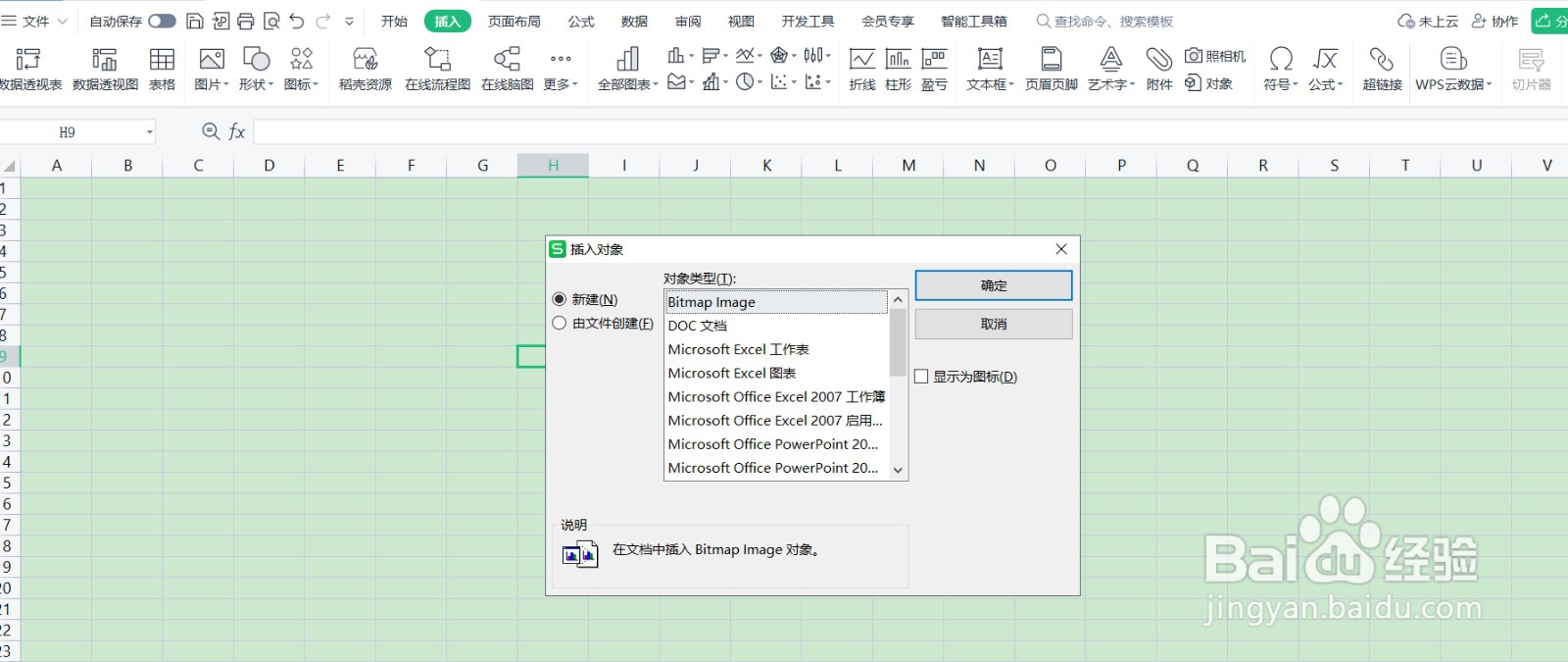Screen dimensions: 1568x662
Task: Click the Slicer (切片器) icon
Action: point(1531,70)
